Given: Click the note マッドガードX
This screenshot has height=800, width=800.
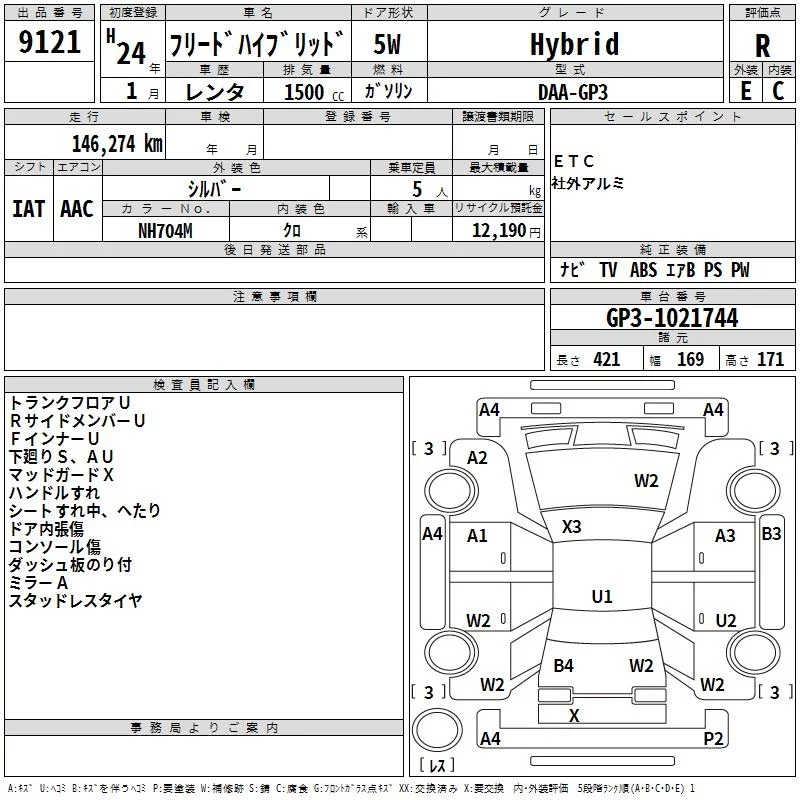Looking at the screenshot, I should pos(61,475).
